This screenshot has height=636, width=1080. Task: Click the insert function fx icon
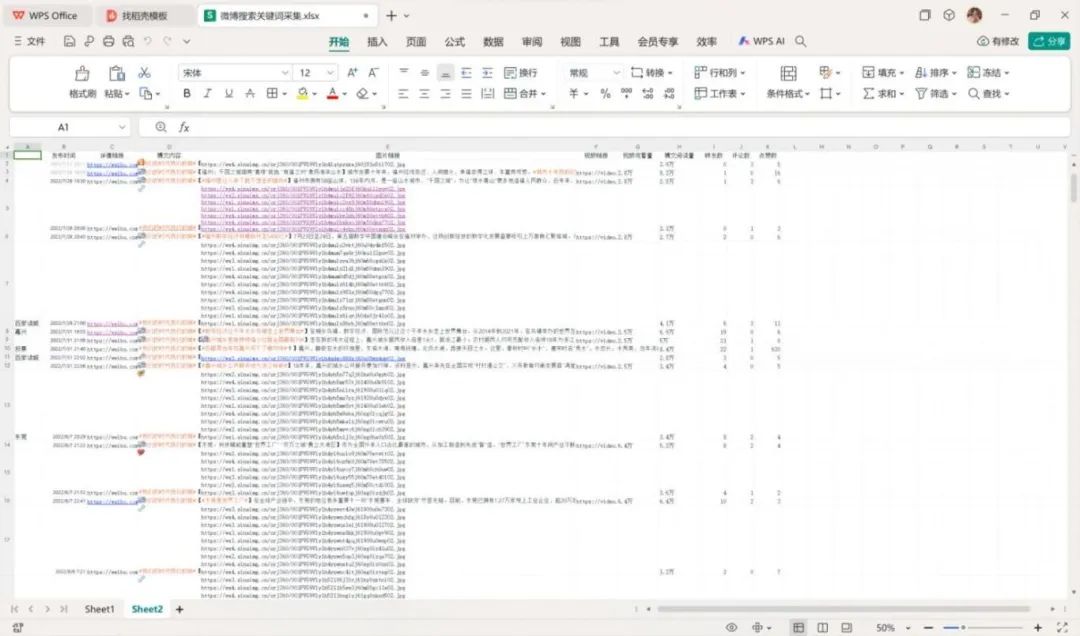point(184,128)
